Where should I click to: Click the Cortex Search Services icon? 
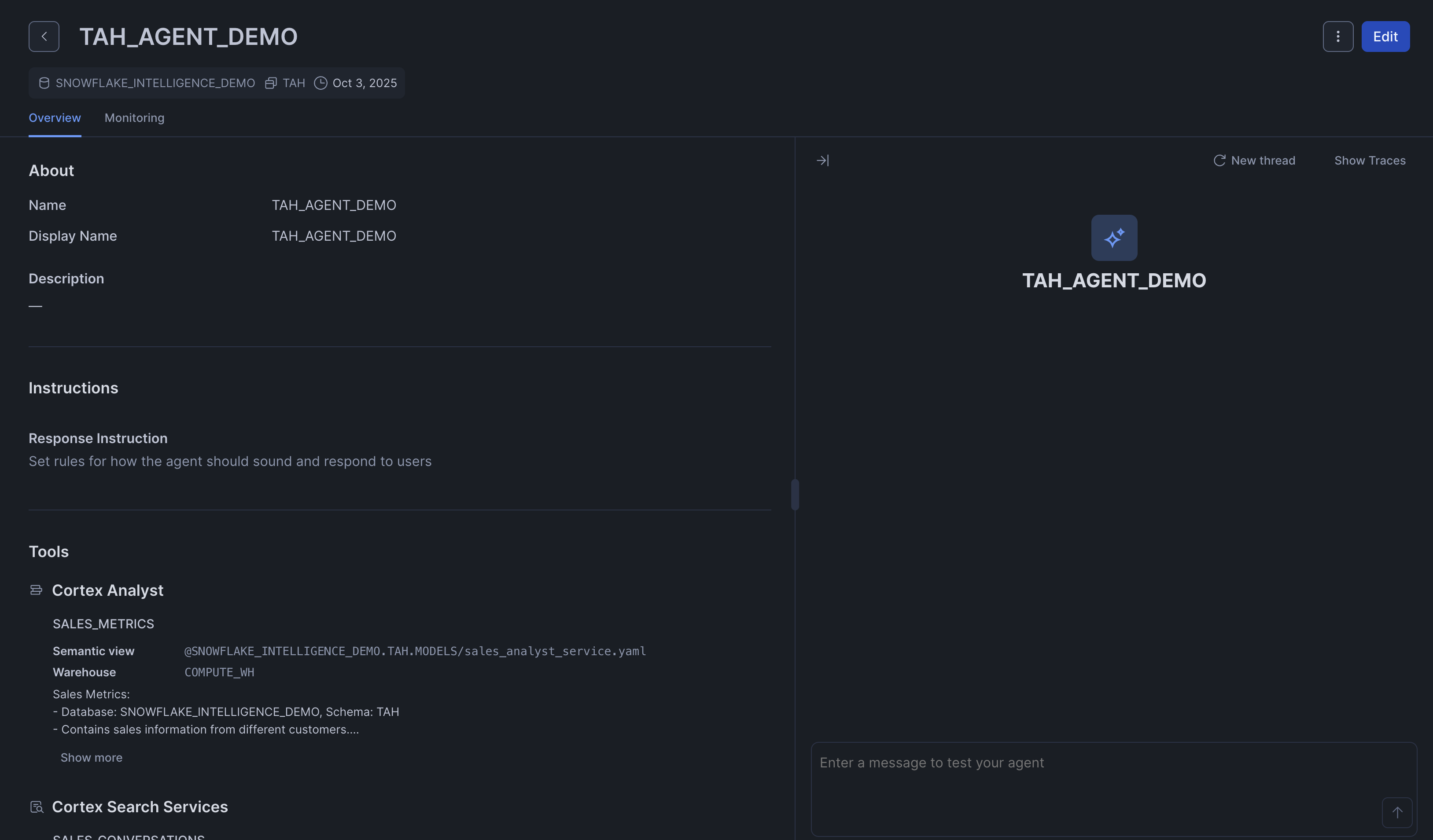tap(37, 807)
